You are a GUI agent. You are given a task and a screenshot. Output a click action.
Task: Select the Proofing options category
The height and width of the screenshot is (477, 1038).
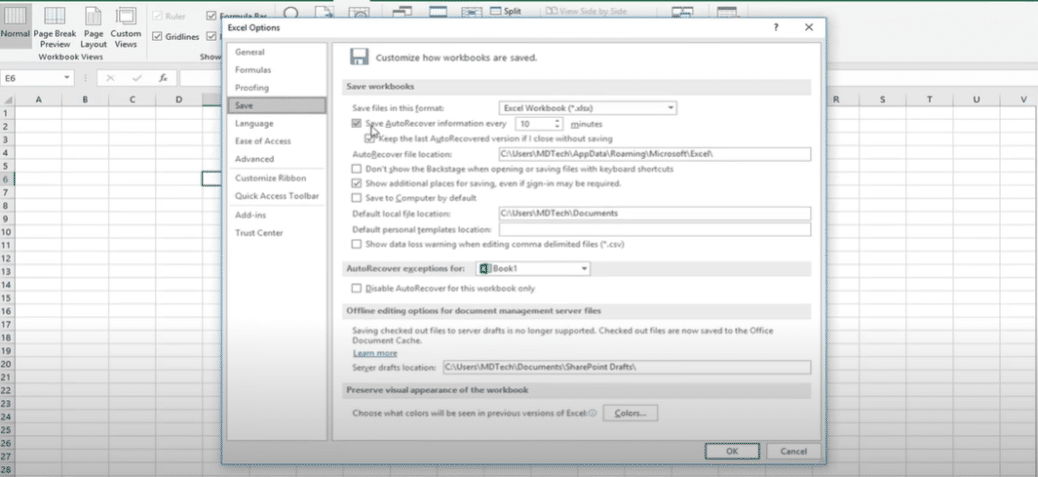point(276,88)
